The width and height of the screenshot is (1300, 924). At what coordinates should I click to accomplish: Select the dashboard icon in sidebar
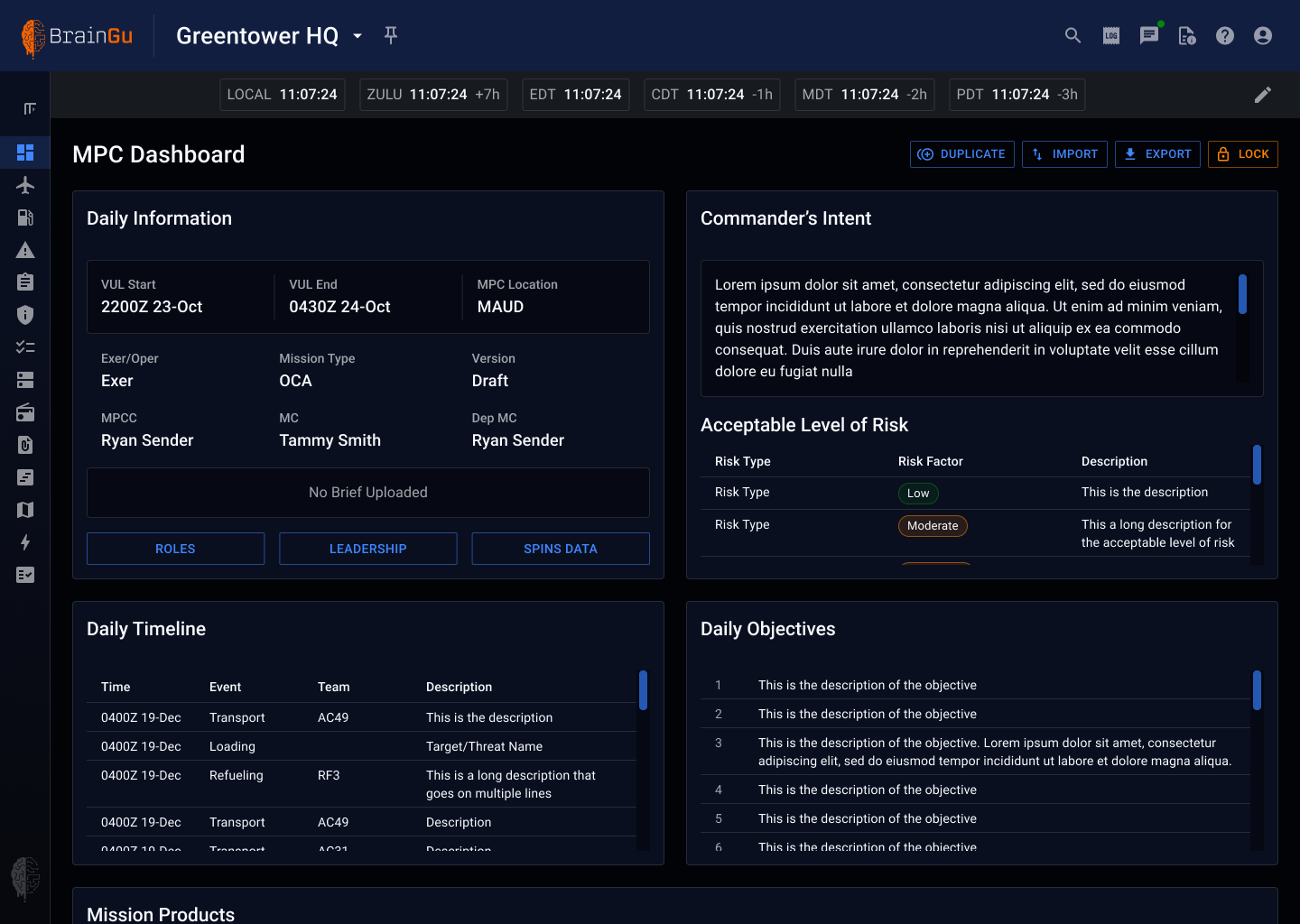coord(25,152)
